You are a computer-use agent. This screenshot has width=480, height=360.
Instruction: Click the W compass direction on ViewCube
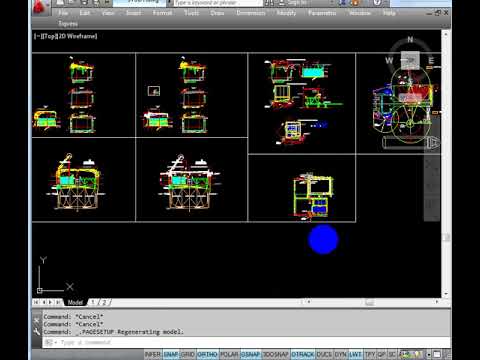pos(389,60)
